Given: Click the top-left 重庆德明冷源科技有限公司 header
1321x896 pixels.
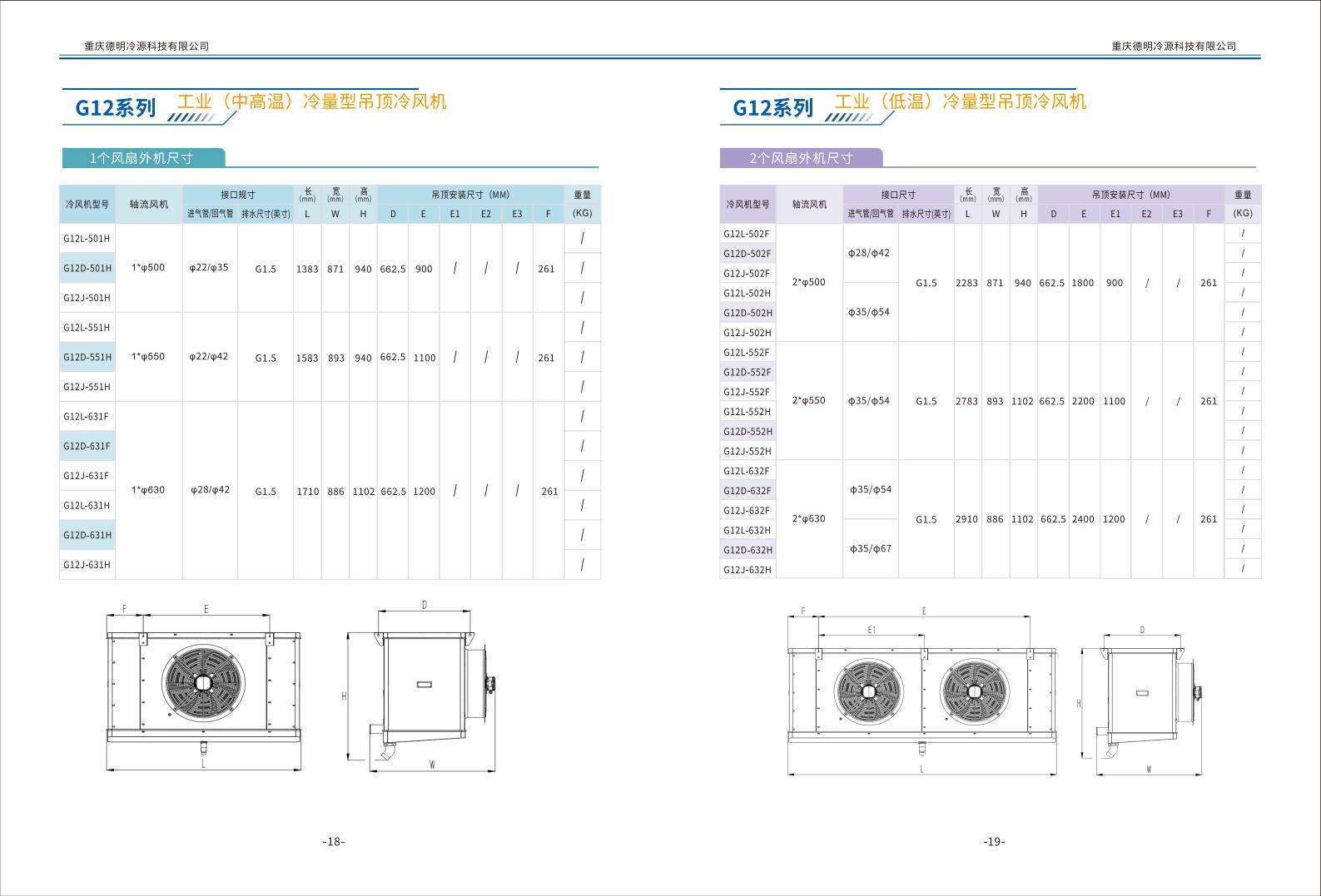Looking at the screenshot, I should (x=147, y=47).
